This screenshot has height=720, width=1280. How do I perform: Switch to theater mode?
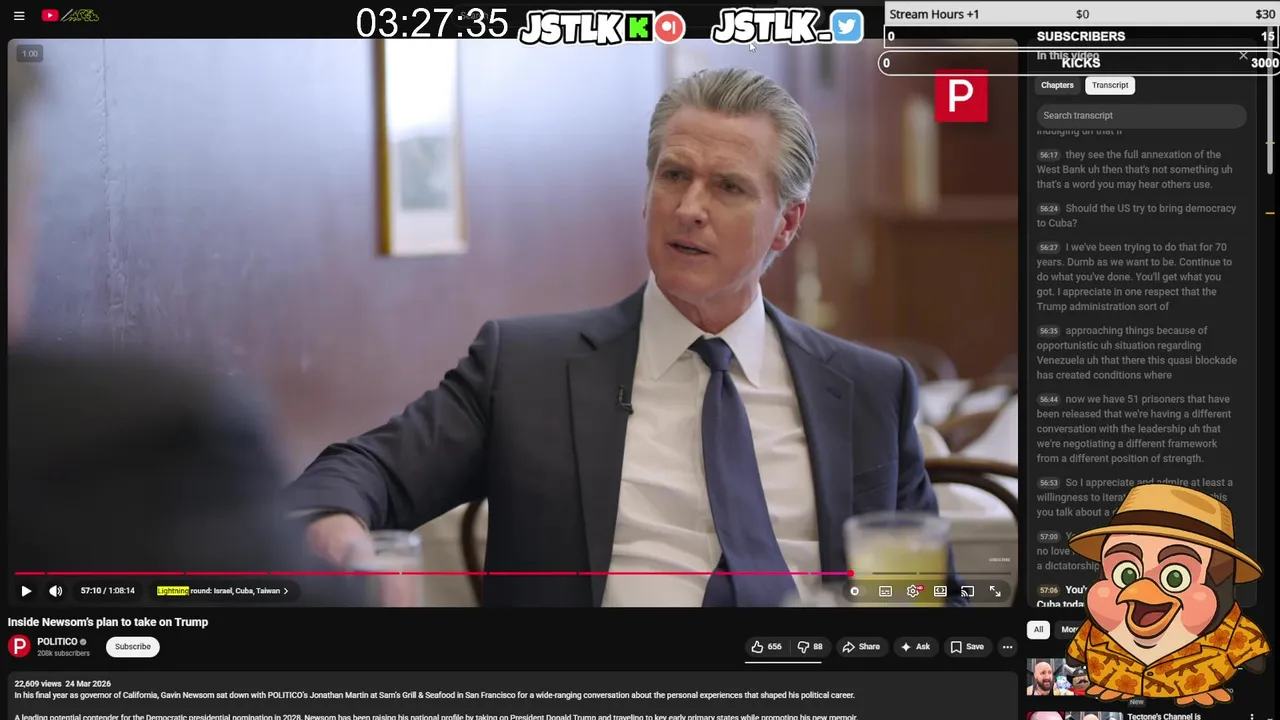[940, 591]
